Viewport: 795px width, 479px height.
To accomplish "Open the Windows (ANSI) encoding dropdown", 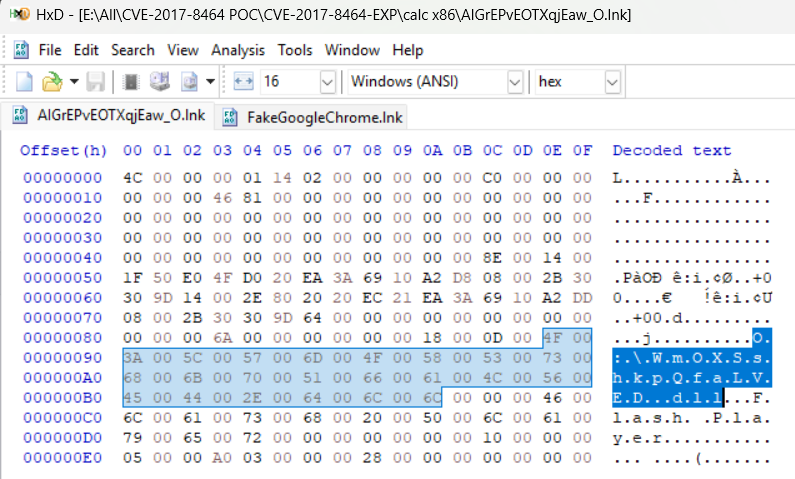I will (515, 82).
